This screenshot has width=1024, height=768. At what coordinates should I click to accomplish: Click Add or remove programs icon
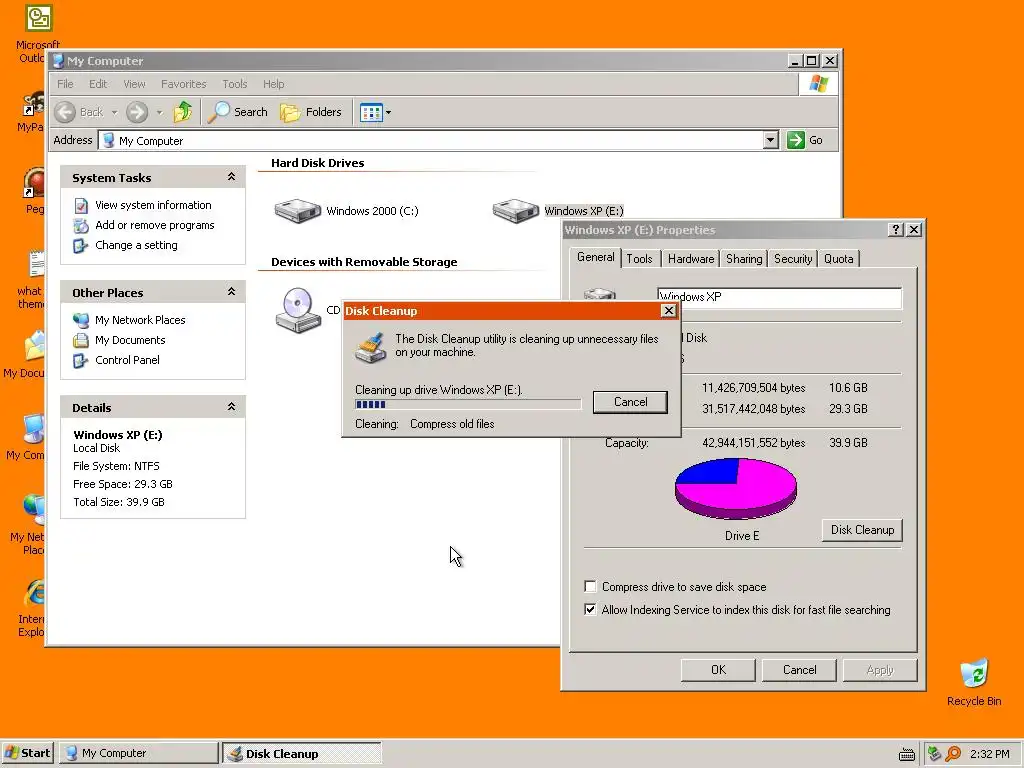click(x=81, y=226)
